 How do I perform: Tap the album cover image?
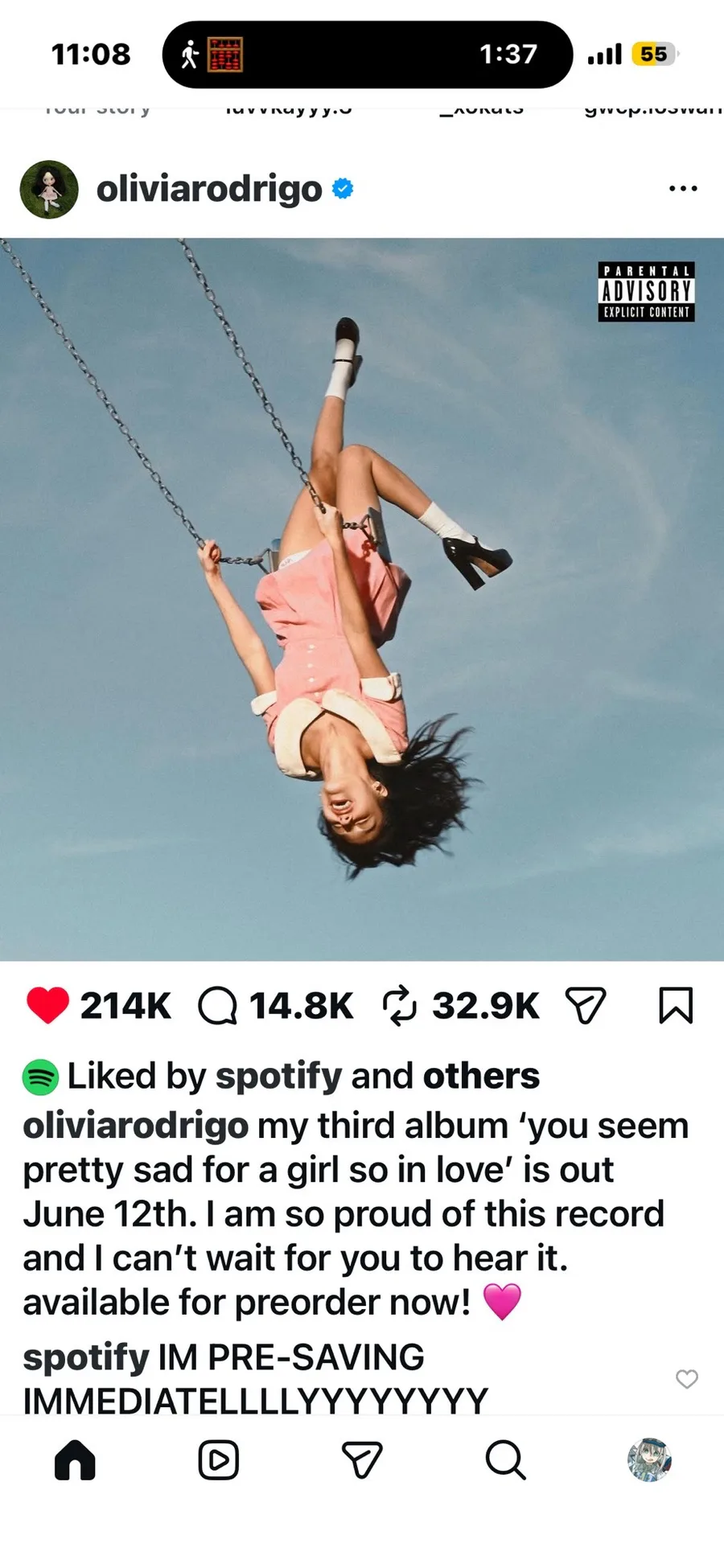pyautogui.click(x=362, y=599)
